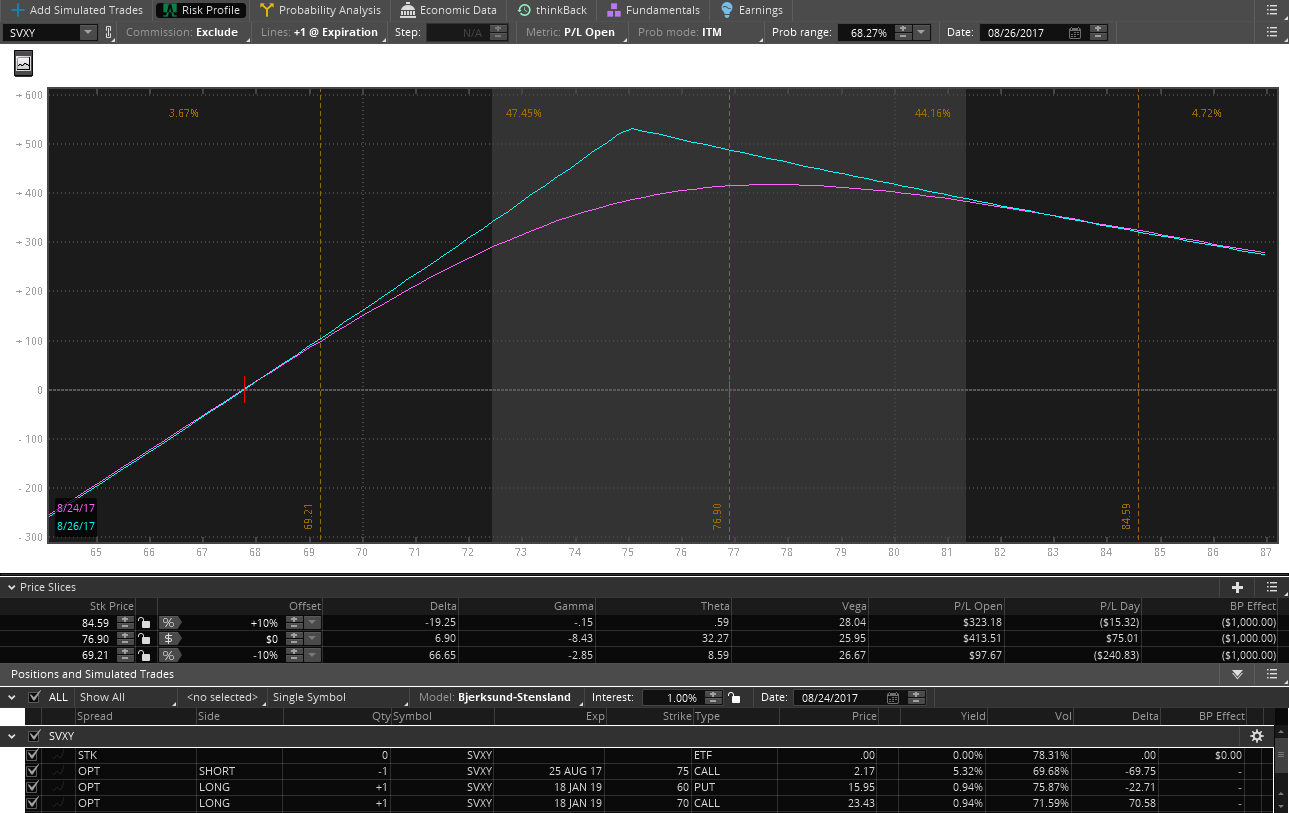This screenshot has height=813, width=1289.
Task: Change the Bjerksund-Stensland pricing model
Action: [514, 697]
